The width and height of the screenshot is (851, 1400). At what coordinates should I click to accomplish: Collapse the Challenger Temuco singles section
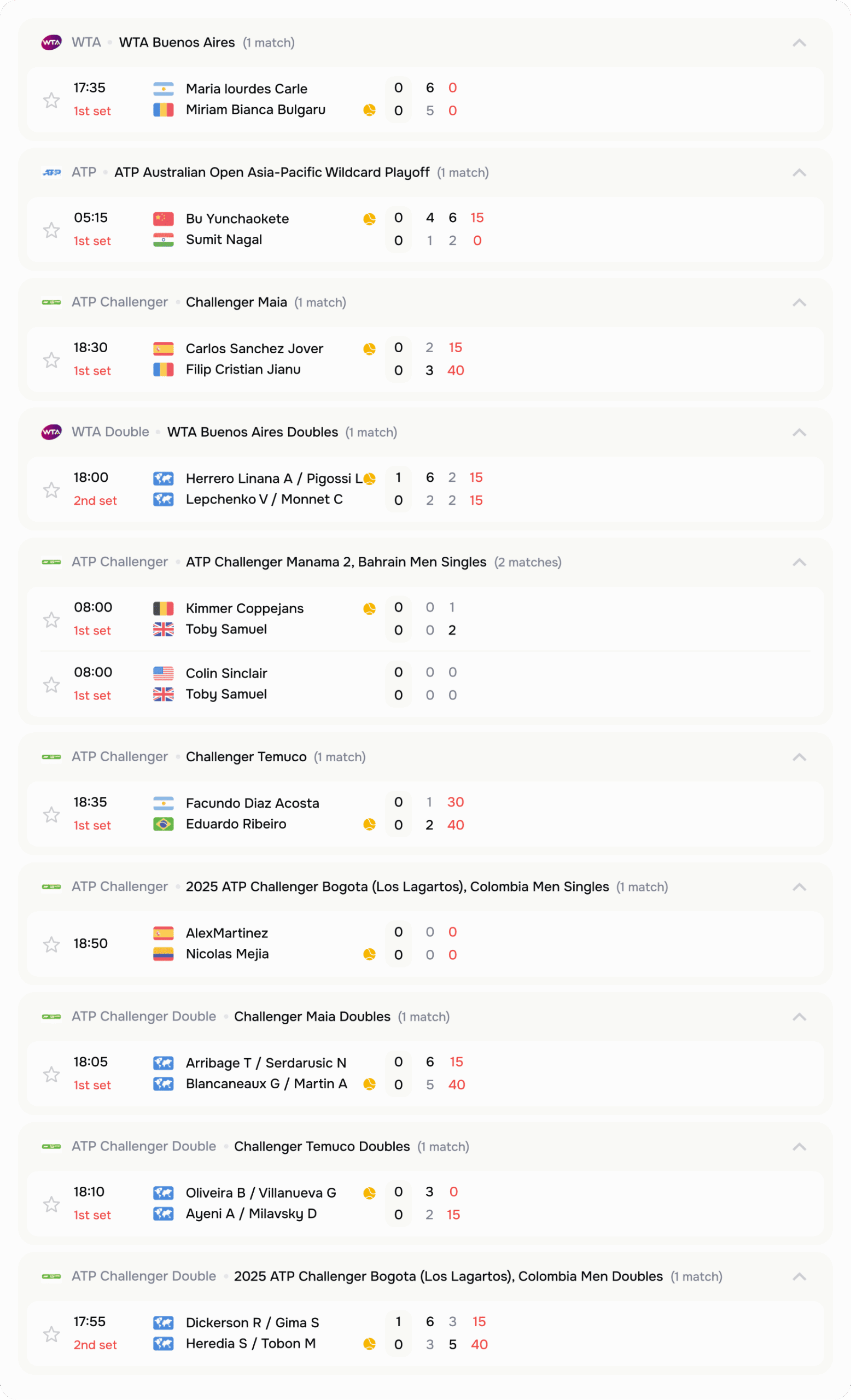[x=798, y=757]
